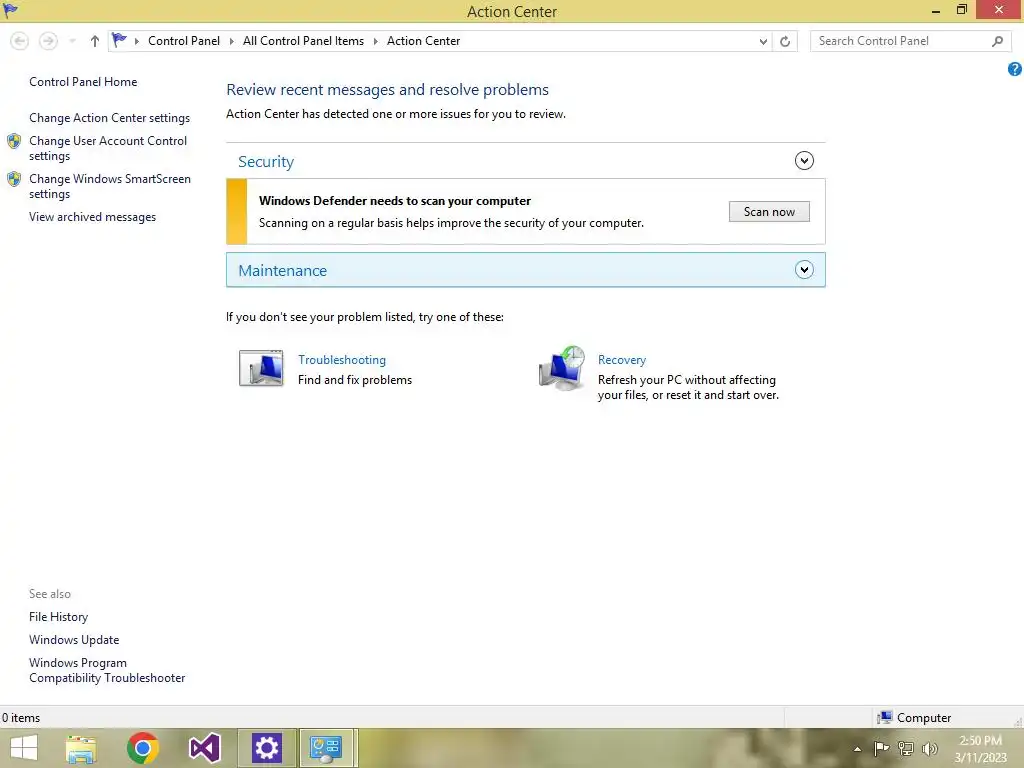This screenshot has height=768, width=1024.
Task: Expand the Security section chevron
Action: click(804, 161)
